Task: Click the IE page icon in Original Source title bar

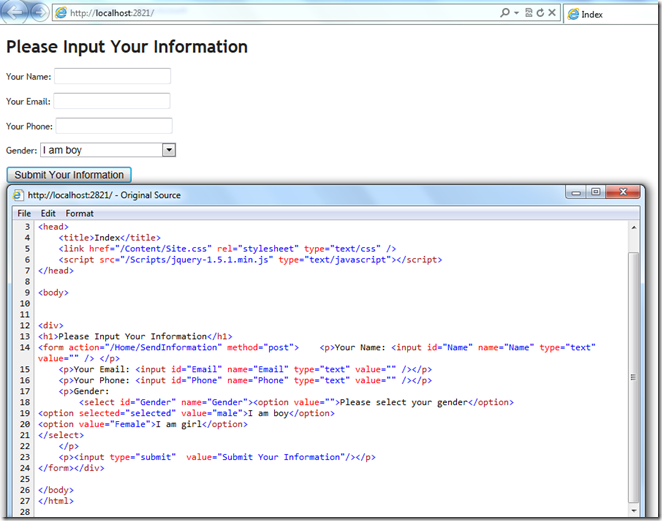Action: pos(17,195)
